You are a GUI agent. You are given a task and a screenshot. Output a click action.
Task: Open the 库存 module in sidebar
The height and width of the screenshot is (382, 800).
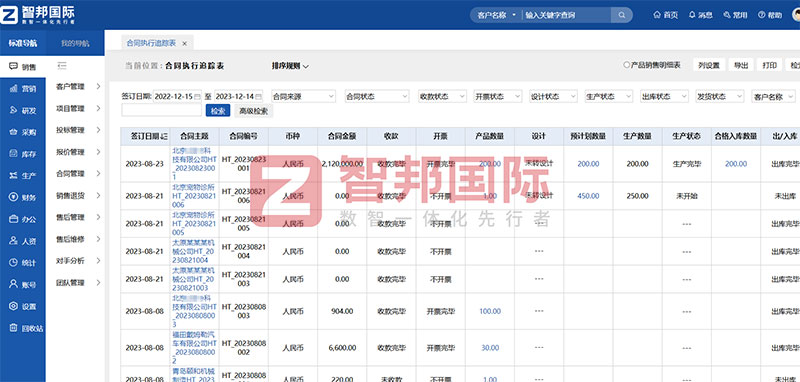[x=22, y=154]
